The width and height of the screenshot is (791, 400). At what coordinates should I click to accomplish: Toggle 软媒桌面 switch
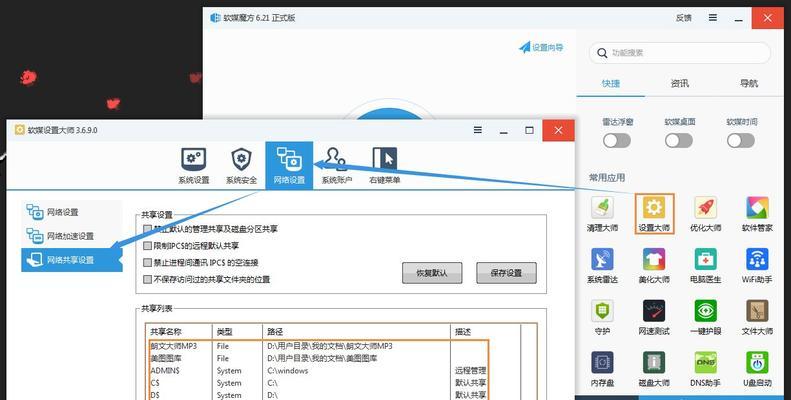679,141
